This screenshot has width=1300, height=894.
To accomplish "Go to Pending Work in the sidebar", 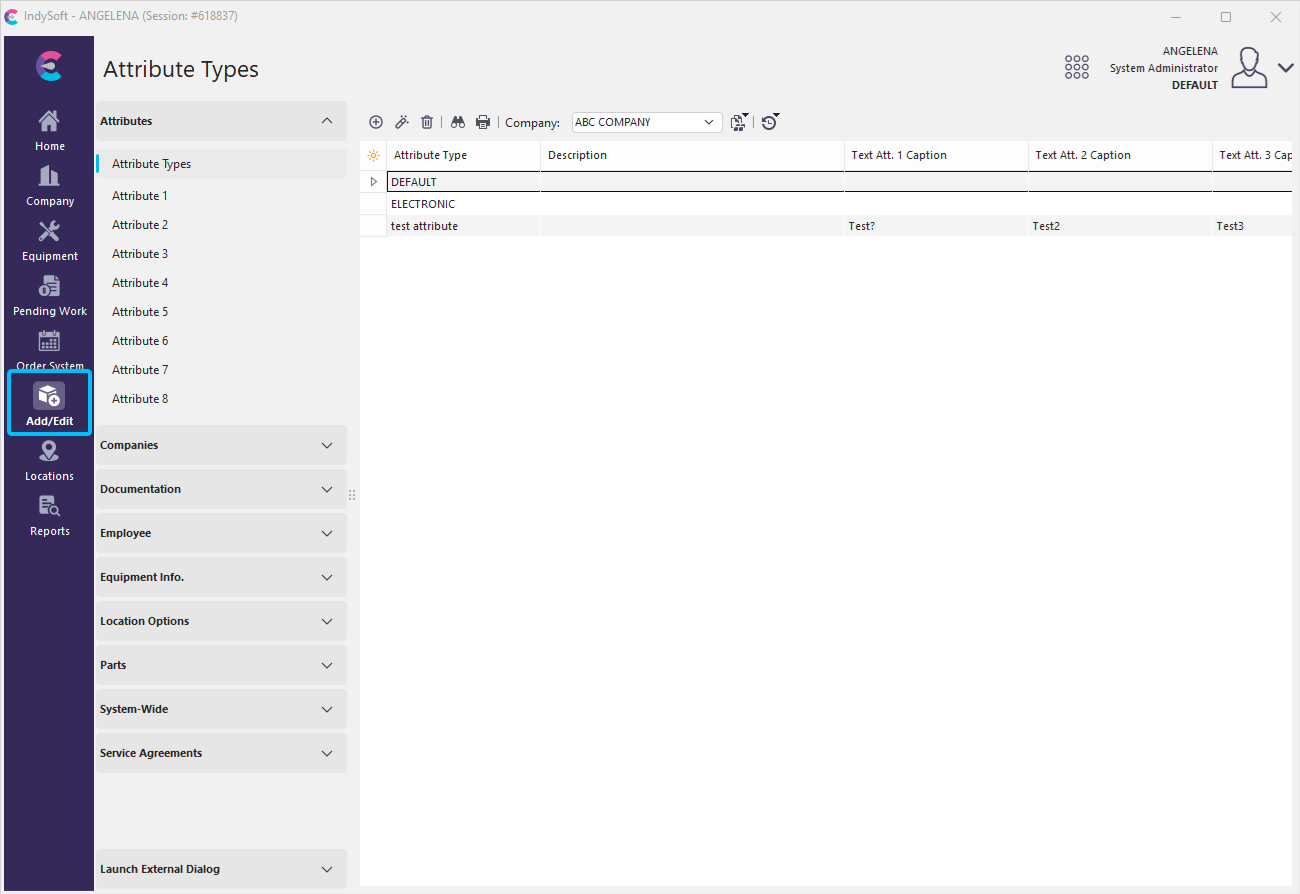I will pyautogui.click(x=49, y=296).
